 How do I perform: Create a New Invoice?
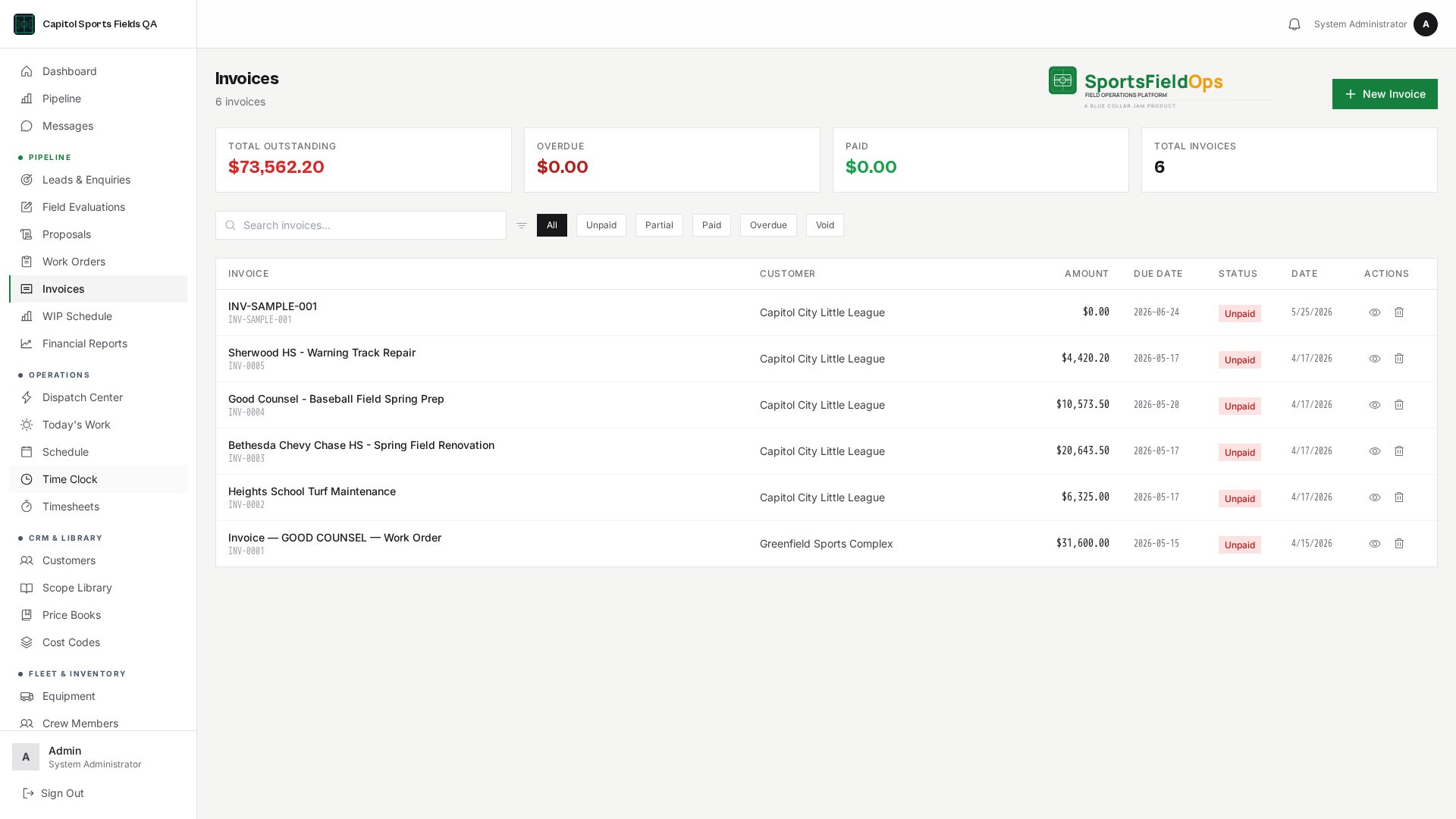coord(1385,94)
